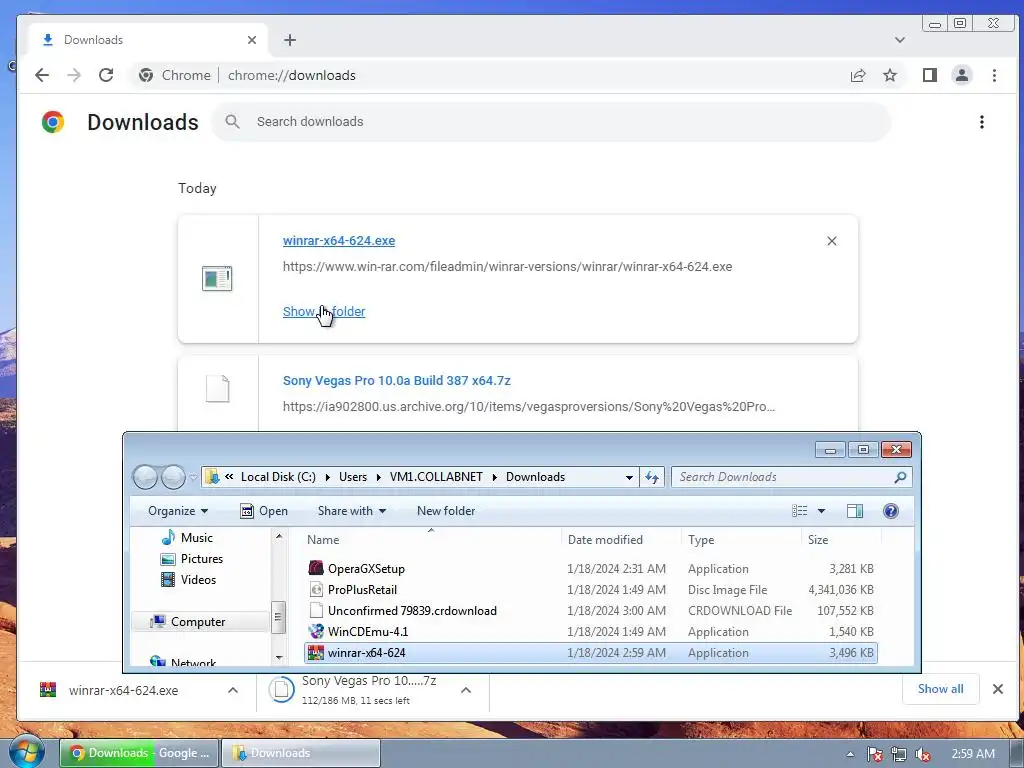The image size is (1024, 768).
Task: Open winrar-x64-624.exe link in downloads list
Action: point(339,240)
